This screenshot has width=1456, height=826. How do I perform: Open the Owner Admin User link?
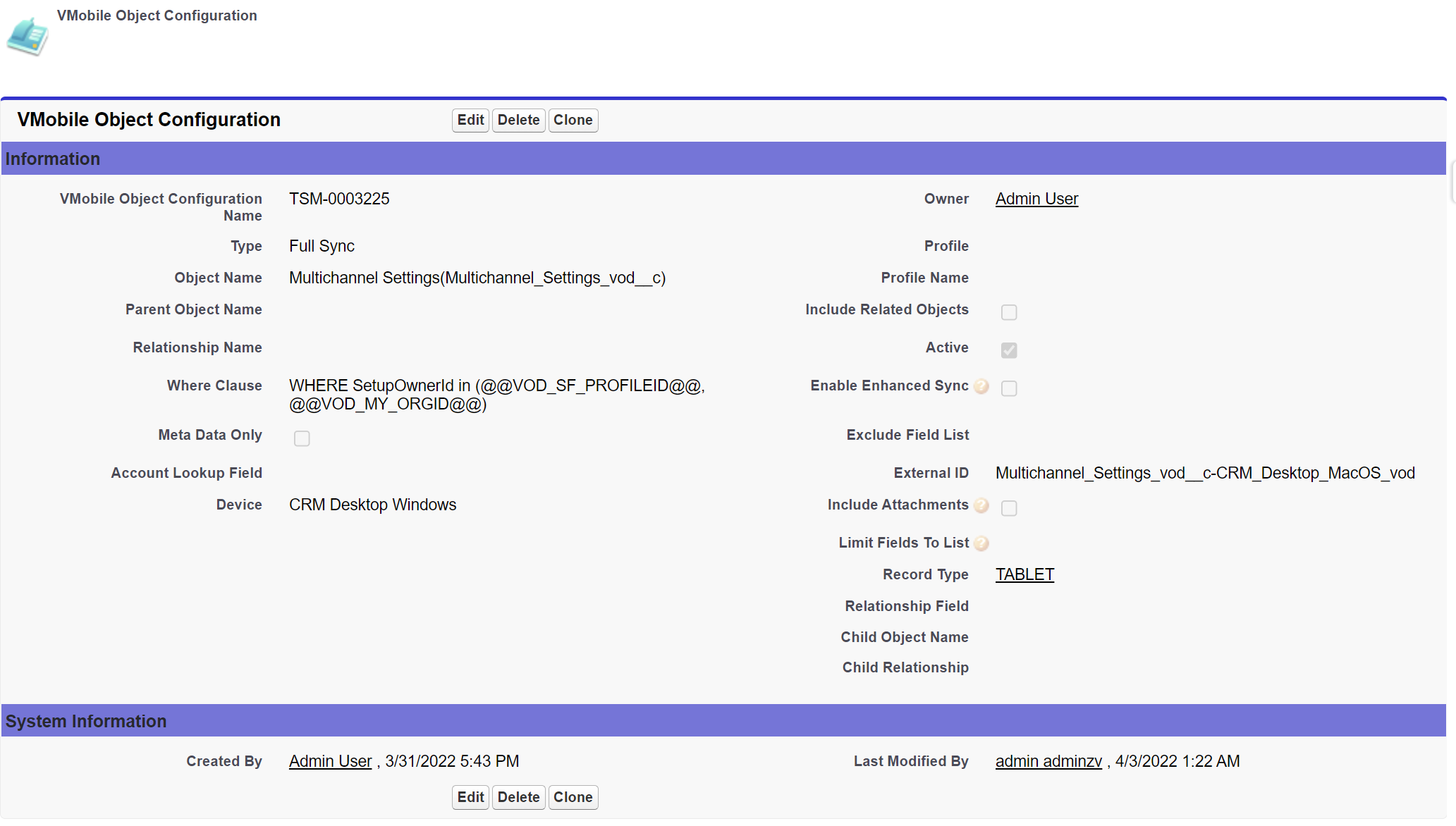(x=1036, y=199)
